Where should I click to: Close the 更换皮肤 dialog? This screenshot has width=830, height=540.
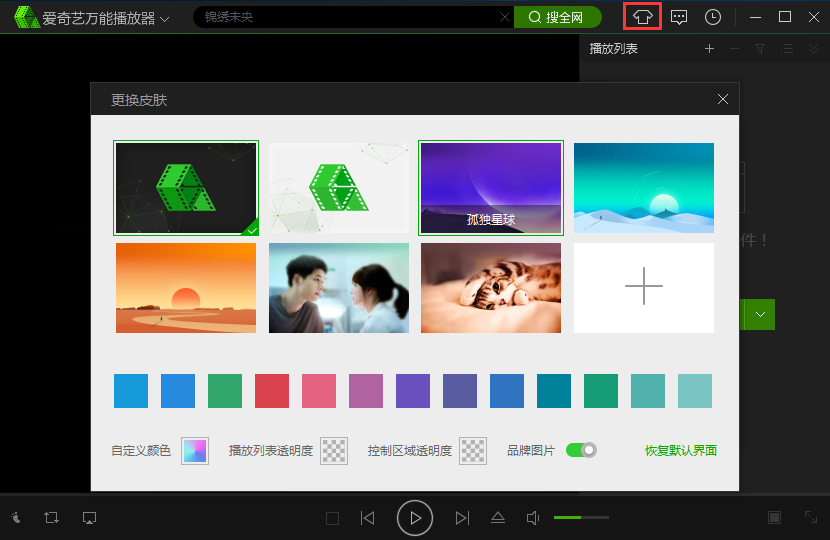(723, 99)
